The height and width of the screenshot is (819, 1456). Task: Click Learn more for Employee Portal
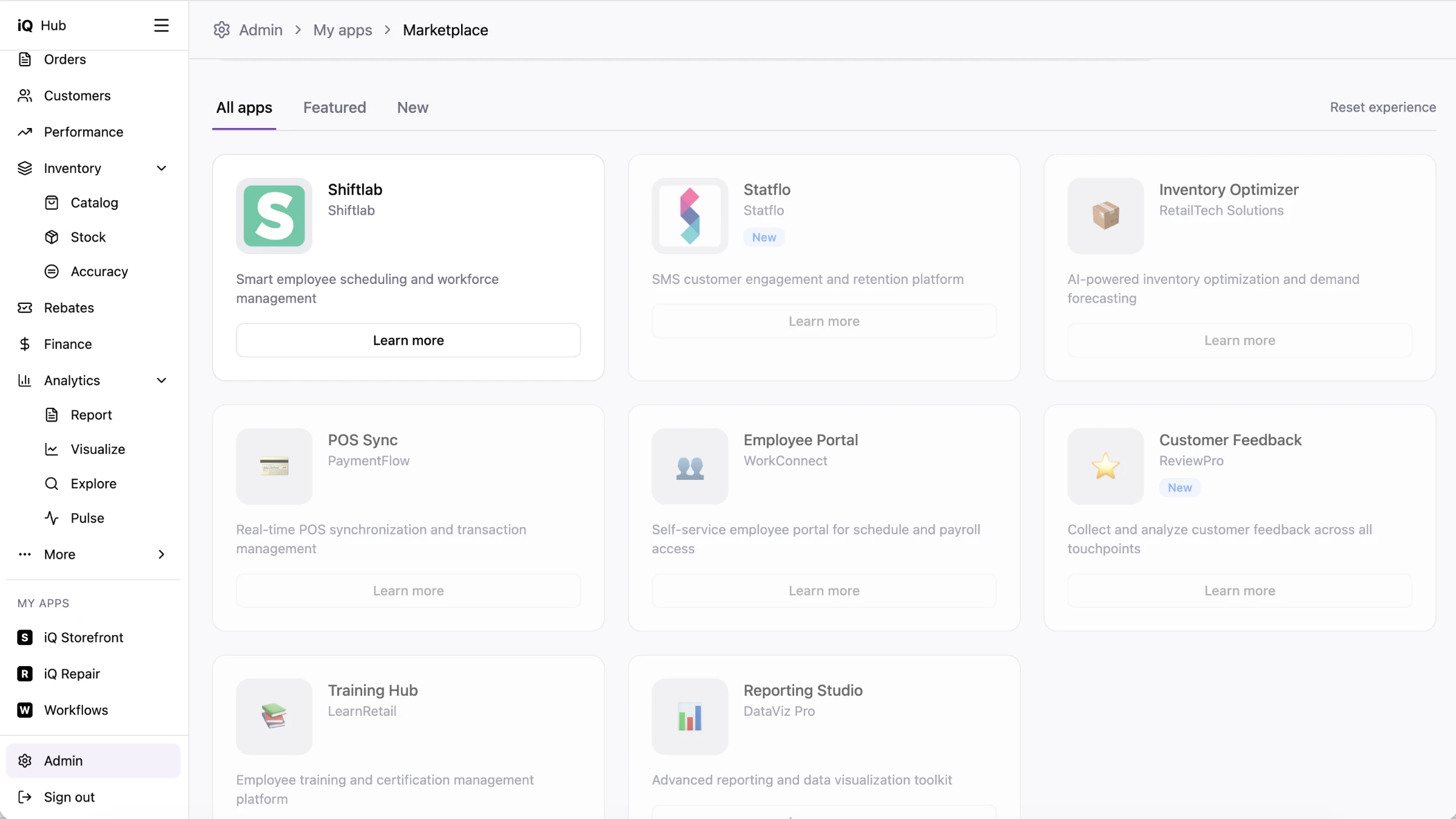click(824, 591)
